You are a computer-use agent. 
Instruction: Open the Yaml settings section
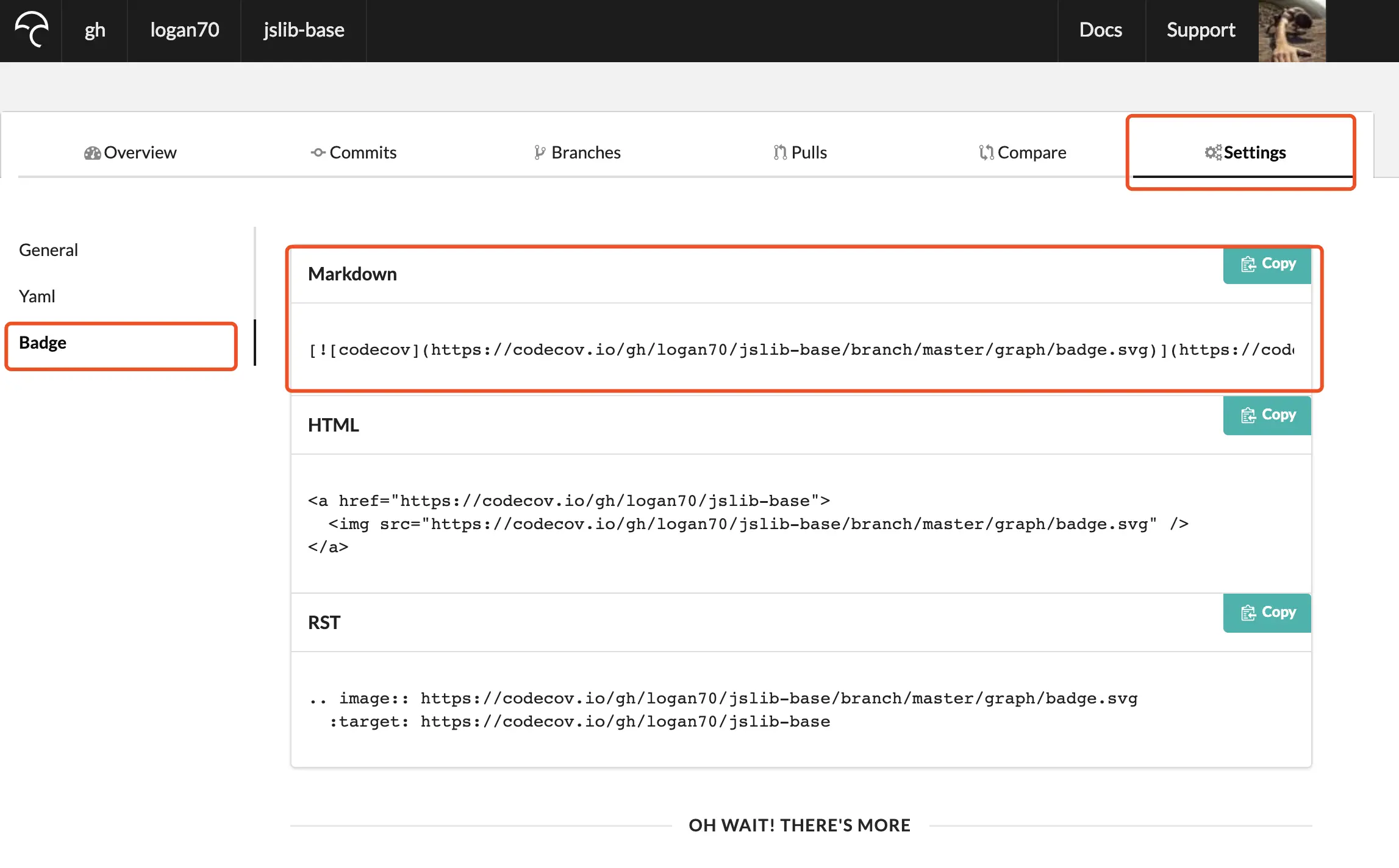click(x=37, y=296)
